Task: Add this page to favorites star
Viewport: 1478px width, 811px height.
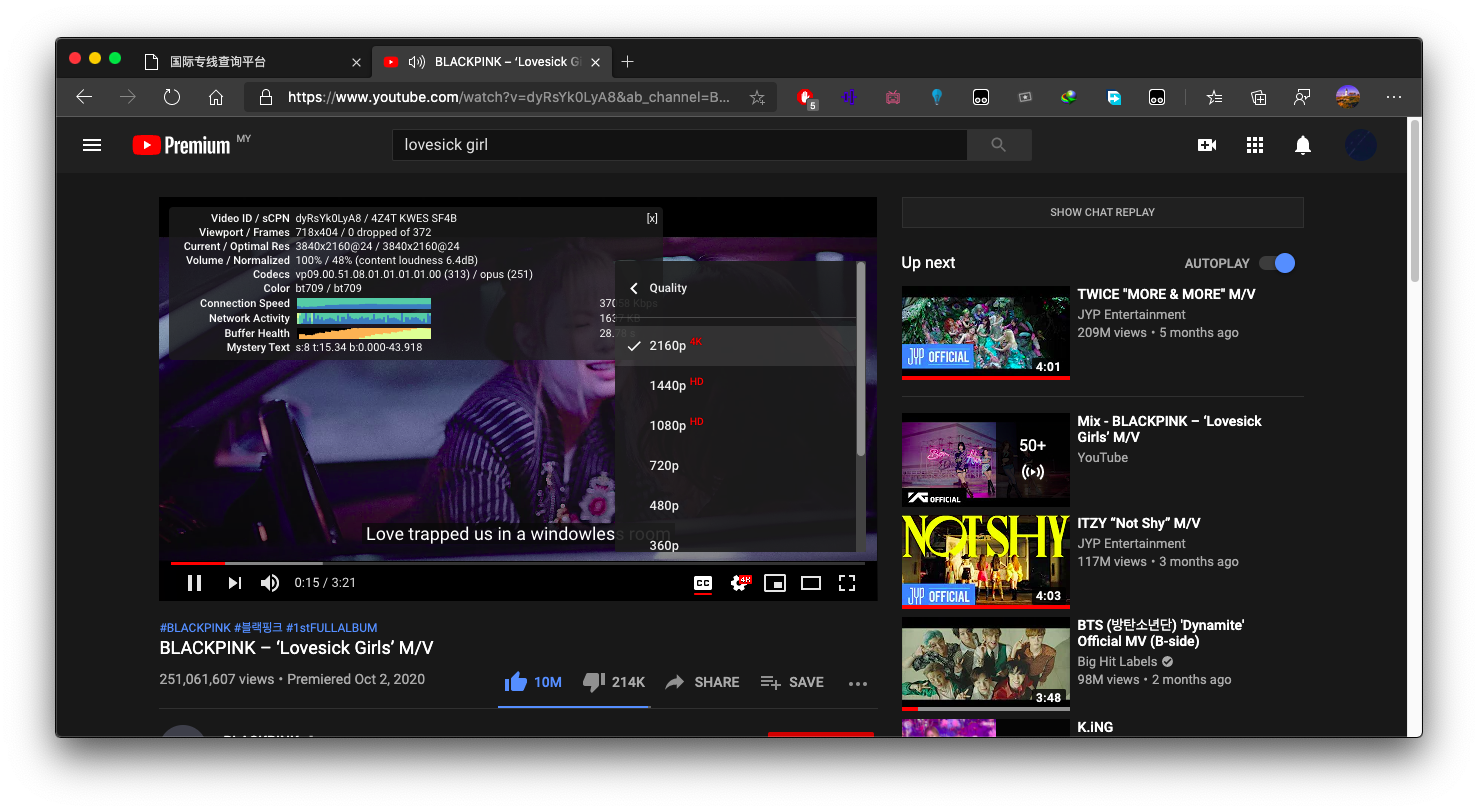Action: [757, 97]
